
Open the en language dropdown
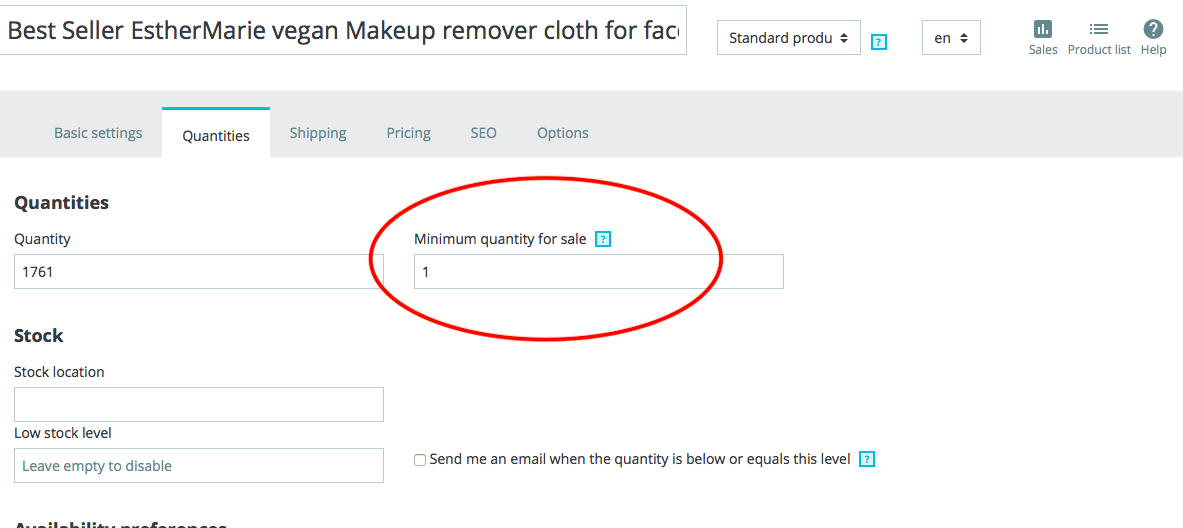coord(951,38)
